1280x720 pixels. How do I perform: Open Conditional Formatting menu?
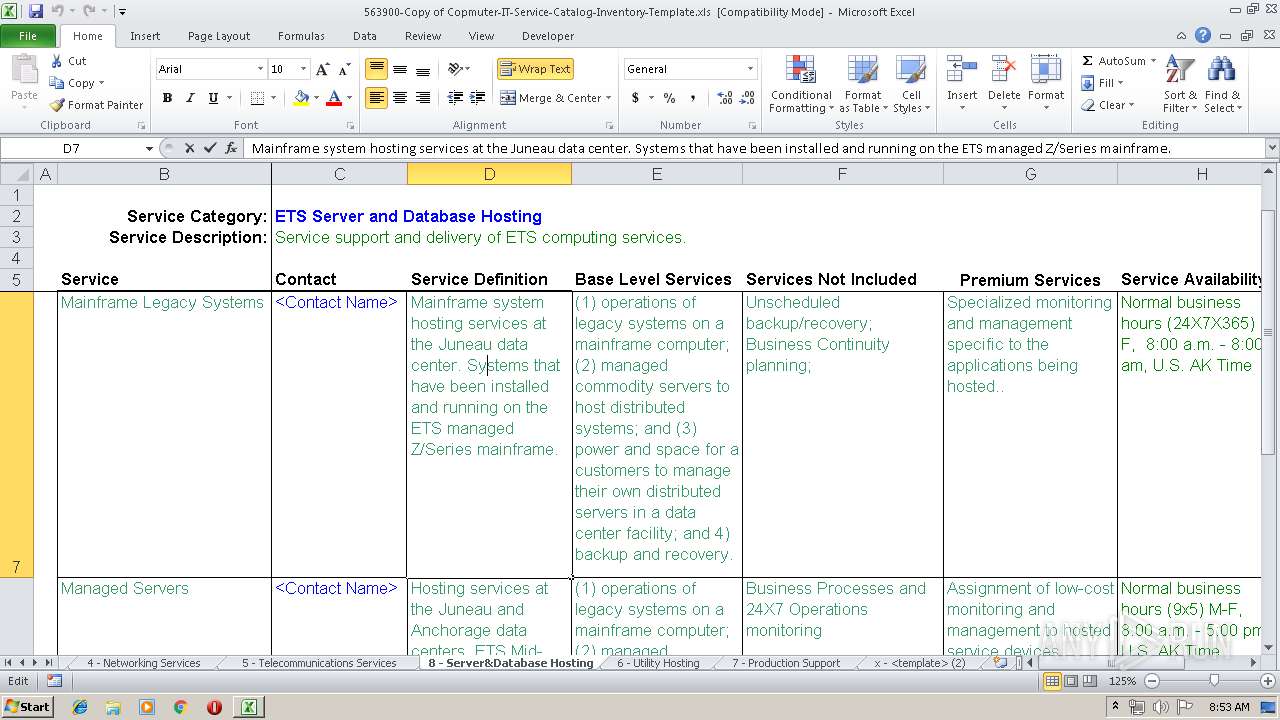pyautogui.click(x=801, y=85)
